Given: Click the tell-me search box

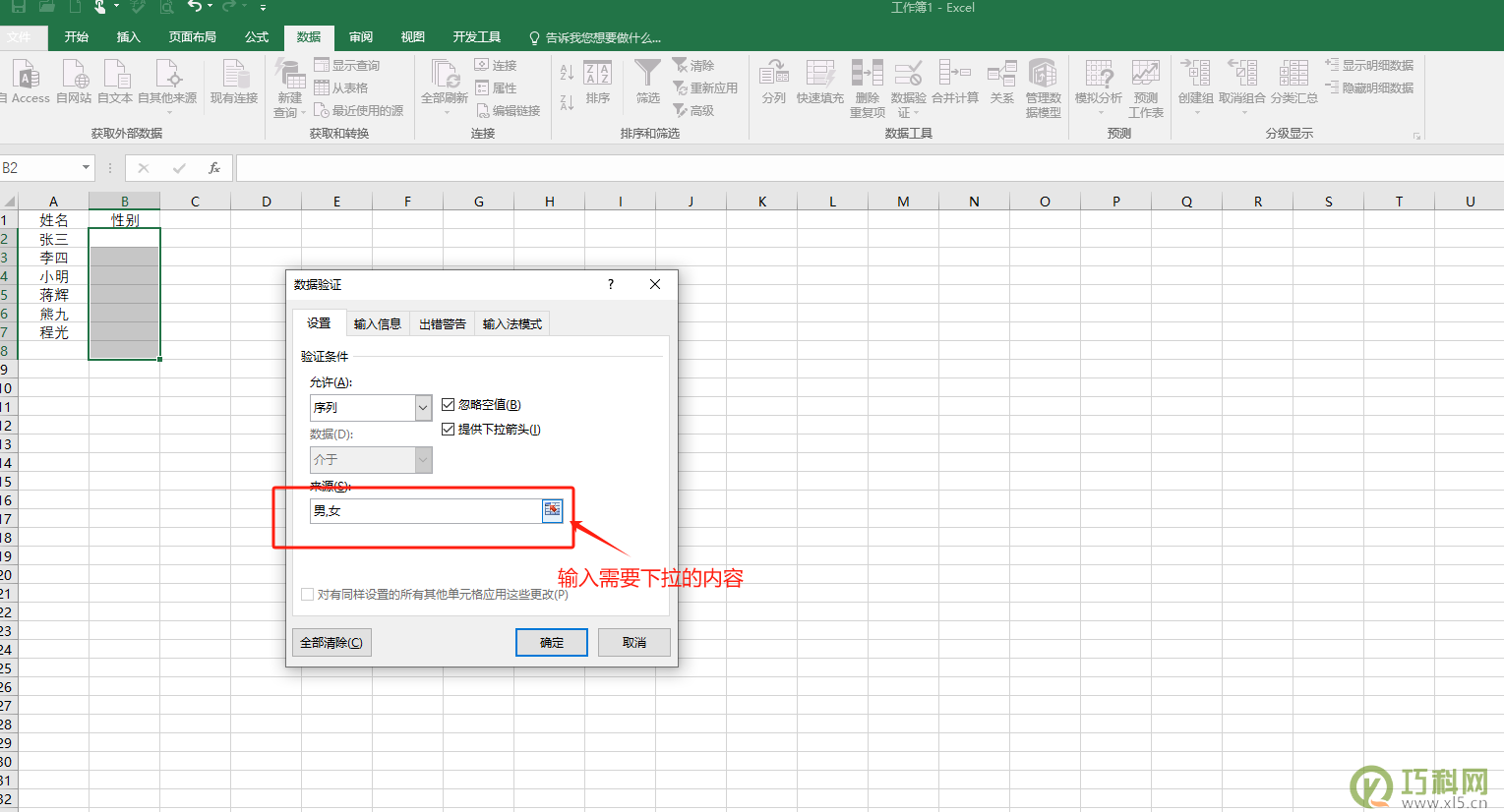Looking at the screenshot, I should click(x=596, y=37).
